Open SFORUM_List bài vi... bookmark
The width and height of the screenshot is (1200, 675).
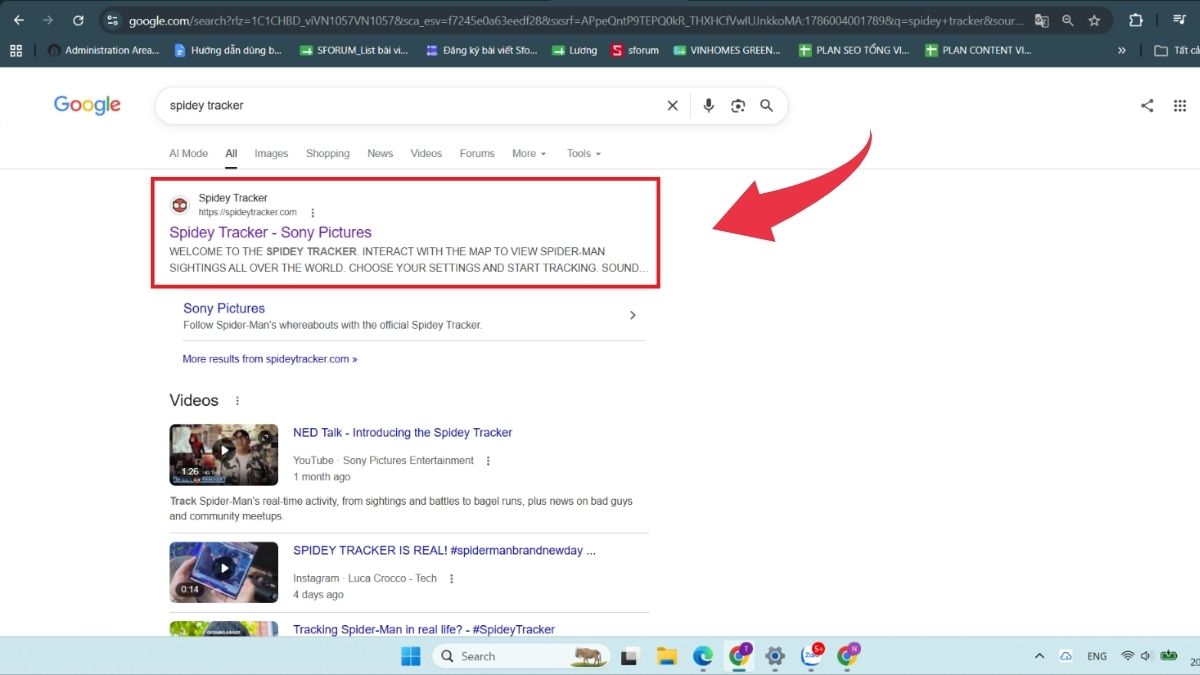356,50
